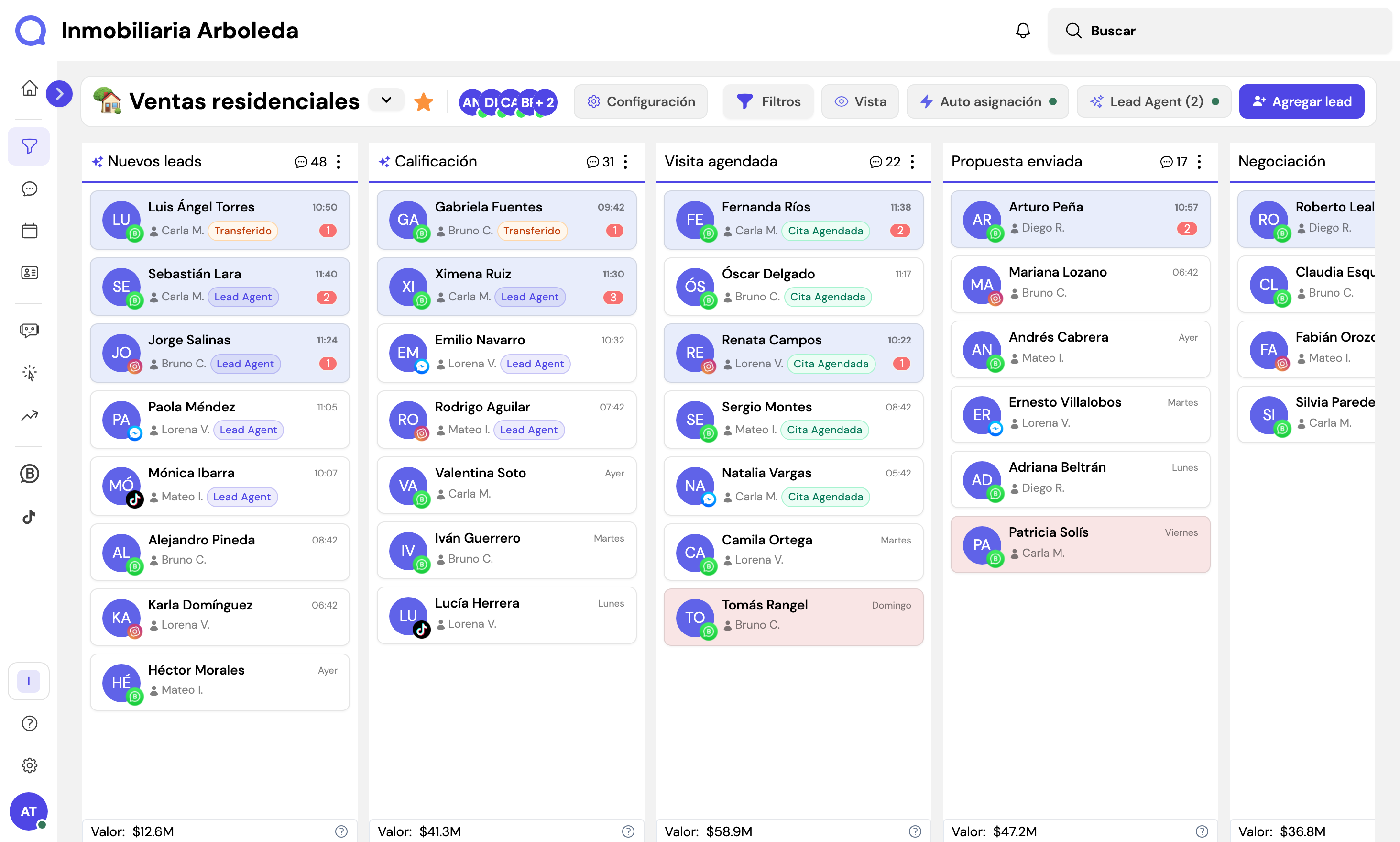Open the chatbot icon in sidebar
1400x842 pixels.
pyautogui.click(x=30, y=331)
